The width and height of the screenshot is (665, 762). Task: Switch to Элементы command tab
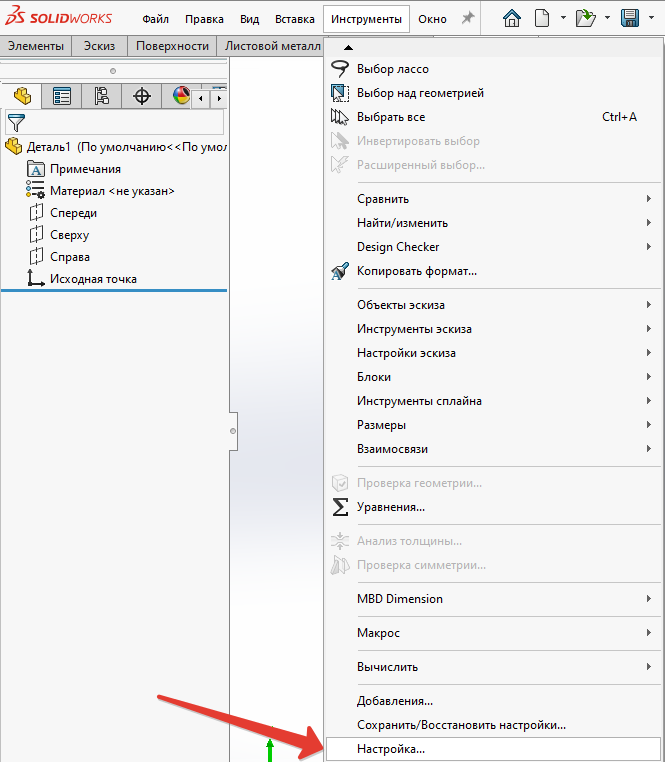pos(36,46)
